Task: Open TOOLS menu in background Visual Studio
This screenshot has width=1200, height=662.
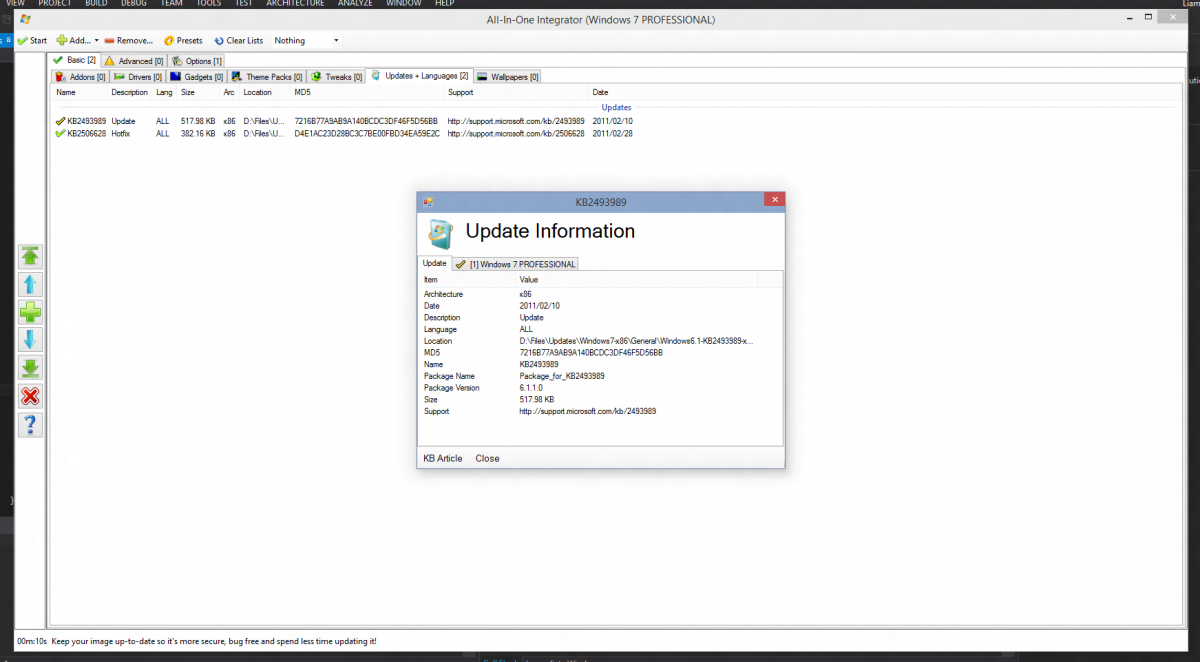Action: point(209,3)
